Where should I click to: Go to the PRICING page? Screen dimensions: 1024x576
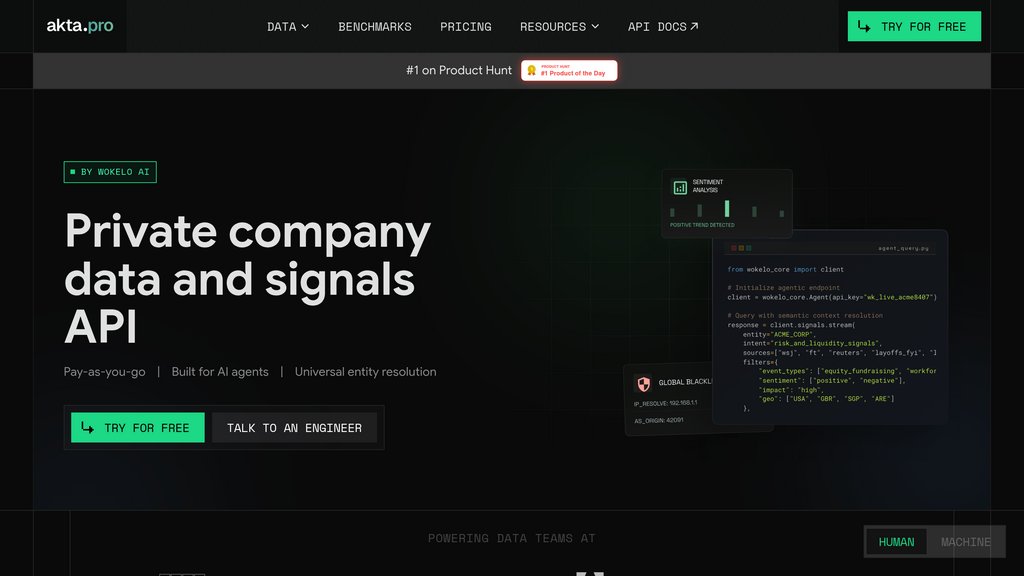tap(466, 27)
